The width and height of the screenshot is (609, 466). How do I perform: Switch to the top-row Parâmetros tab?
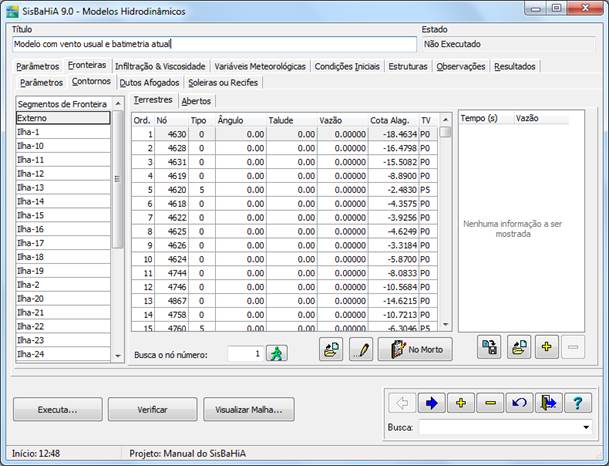[x=38, y=66]
